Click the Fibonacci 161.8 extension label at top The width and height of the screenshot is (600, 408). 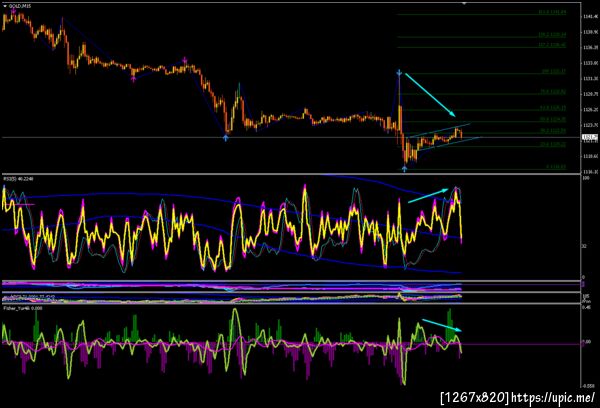[552, 12]
